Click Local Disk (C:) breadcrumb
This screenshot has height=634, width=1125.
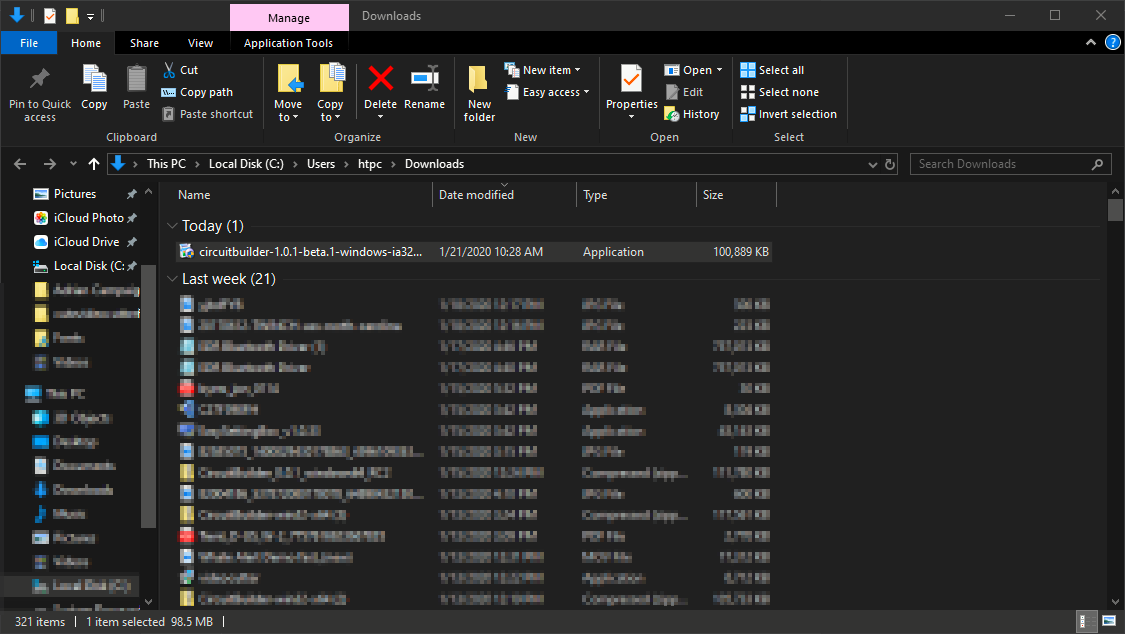246,164
